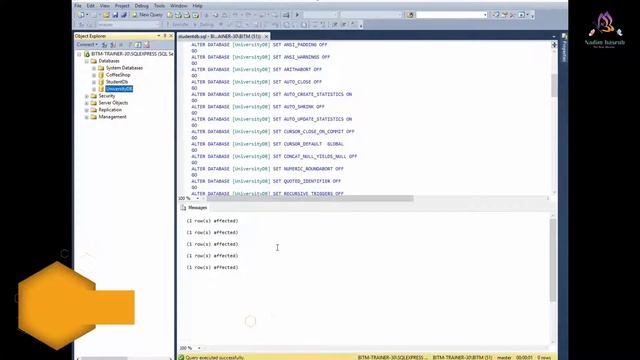Collapse the Databases folder node
Viewport: 640px width, 360px height.
click(87, 61)
